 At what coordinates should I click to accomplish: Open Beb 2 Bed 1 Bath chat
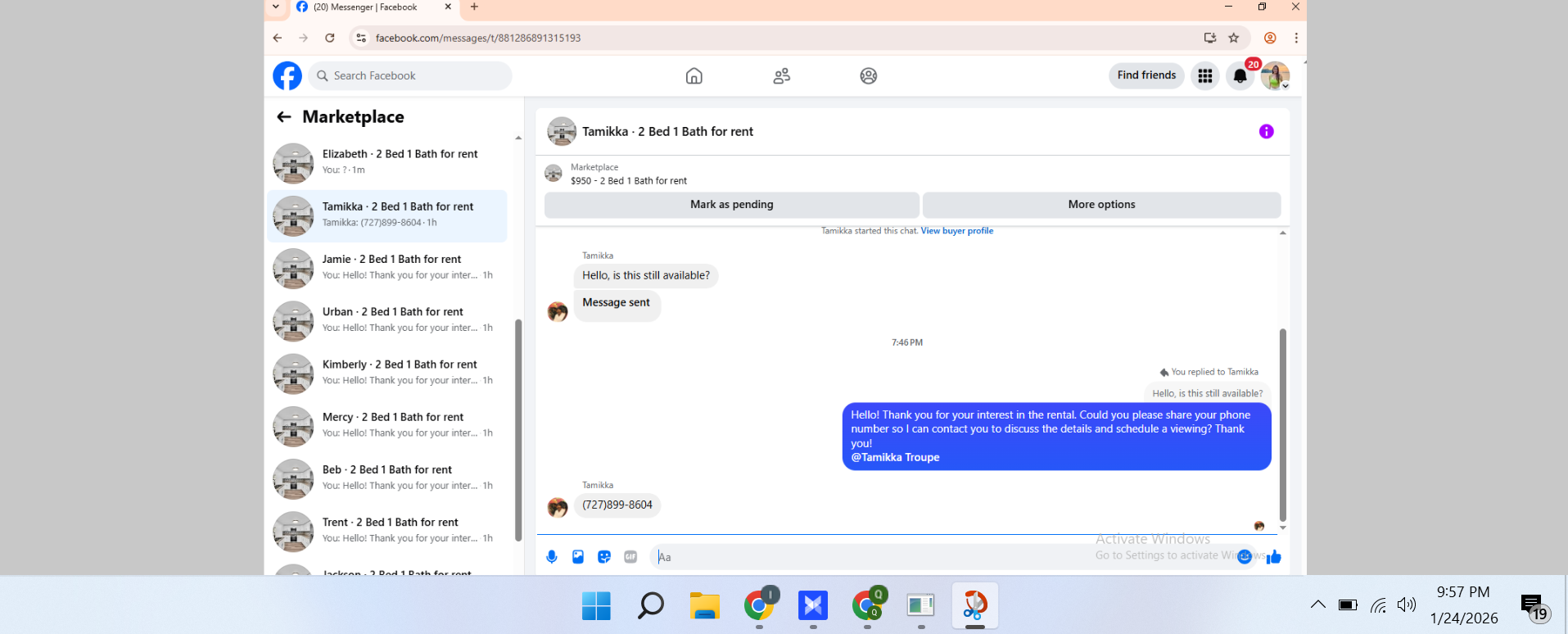(x=386, y=479)
